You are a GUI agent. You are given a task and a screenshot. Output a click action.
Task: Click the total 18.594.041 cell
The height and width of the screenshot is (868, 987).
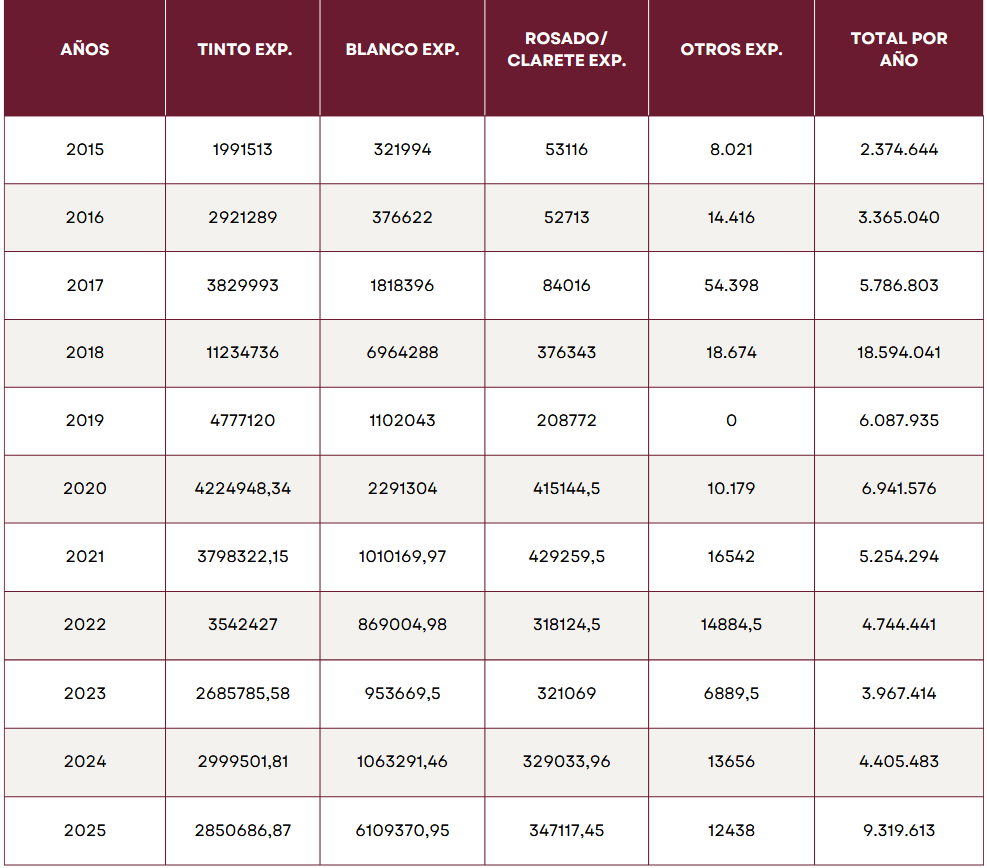coord(899,353)
